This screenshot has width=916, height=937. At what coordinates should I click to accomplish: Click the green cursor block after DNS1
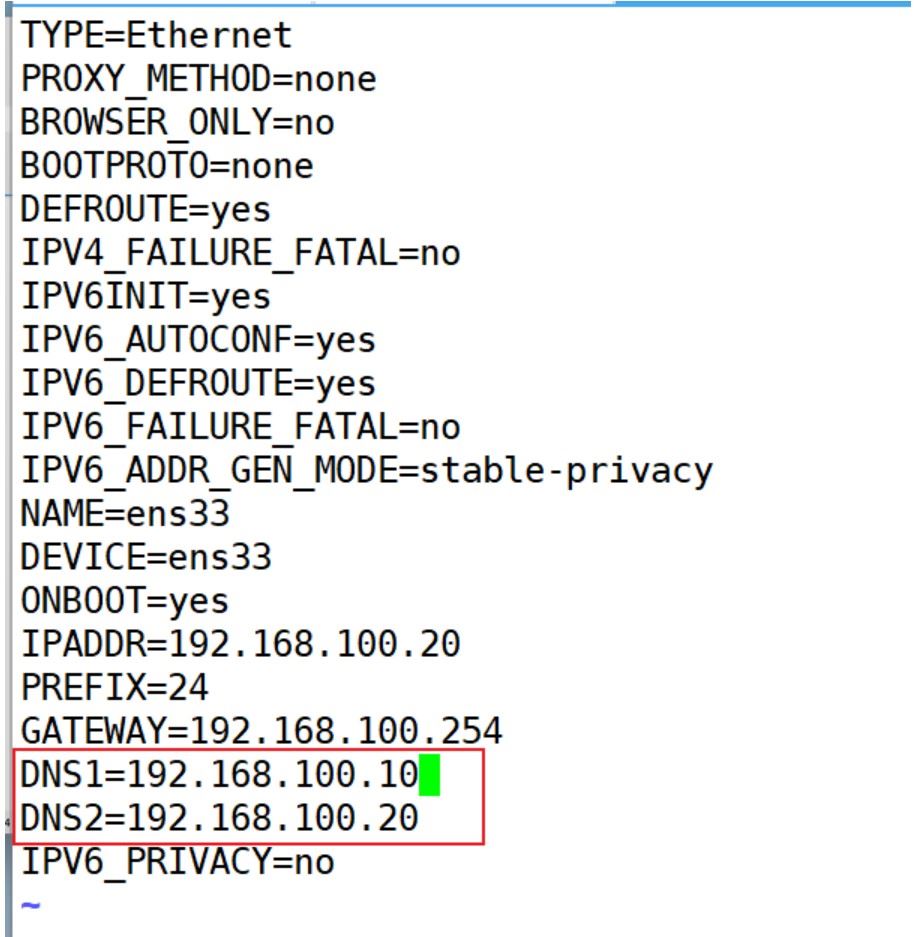point(429,775)
